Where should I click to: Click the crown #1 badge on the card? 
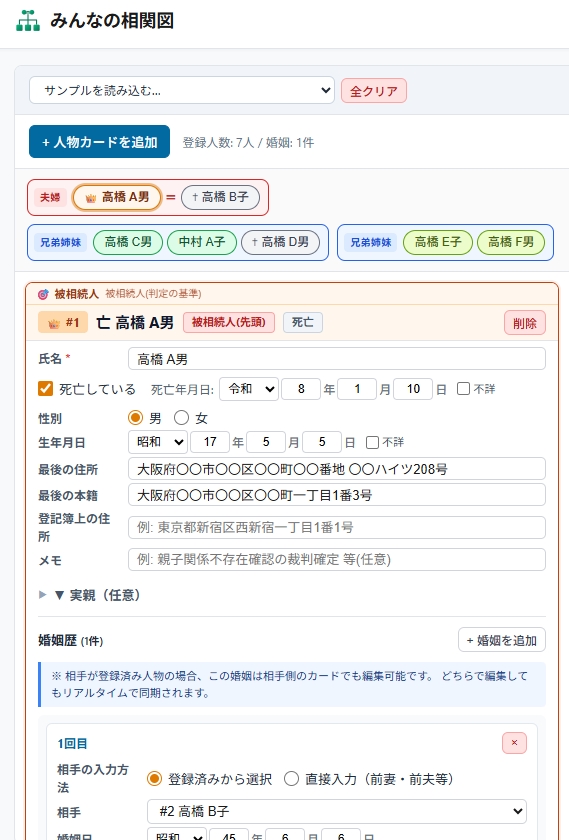coord(63,322)
